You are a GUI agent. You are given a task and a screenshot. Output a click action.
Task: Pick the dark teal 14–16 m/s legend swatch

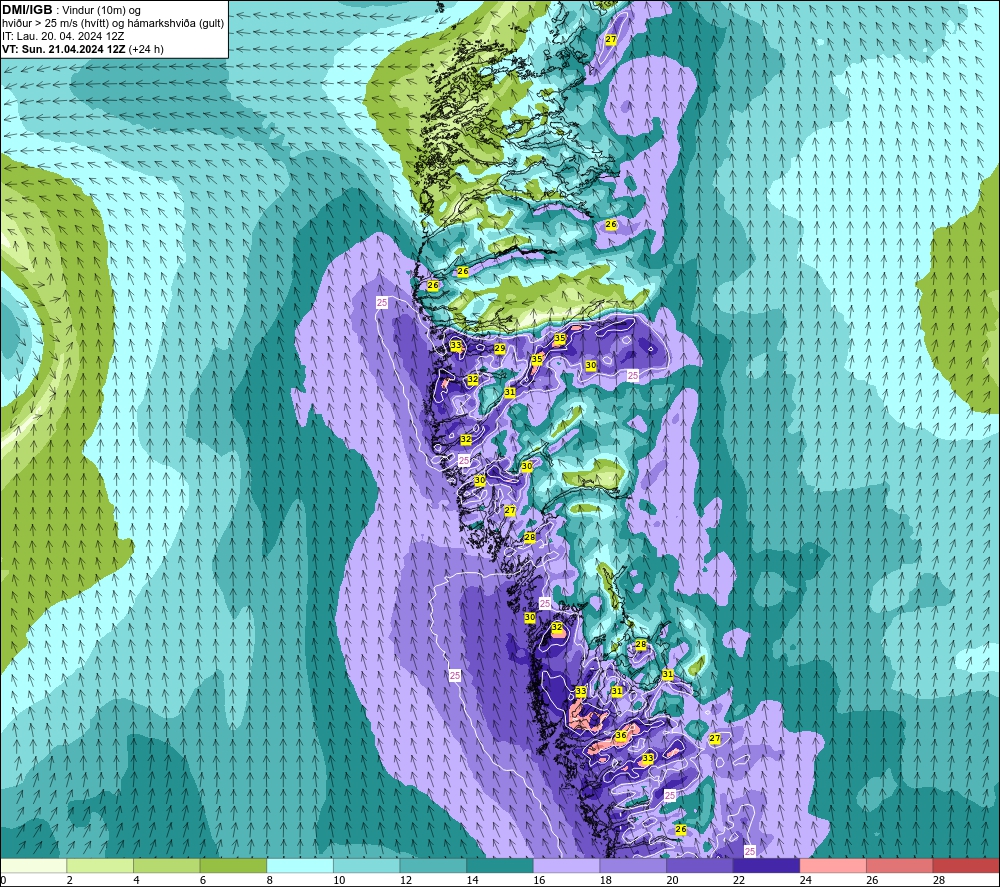pos(500,866)
